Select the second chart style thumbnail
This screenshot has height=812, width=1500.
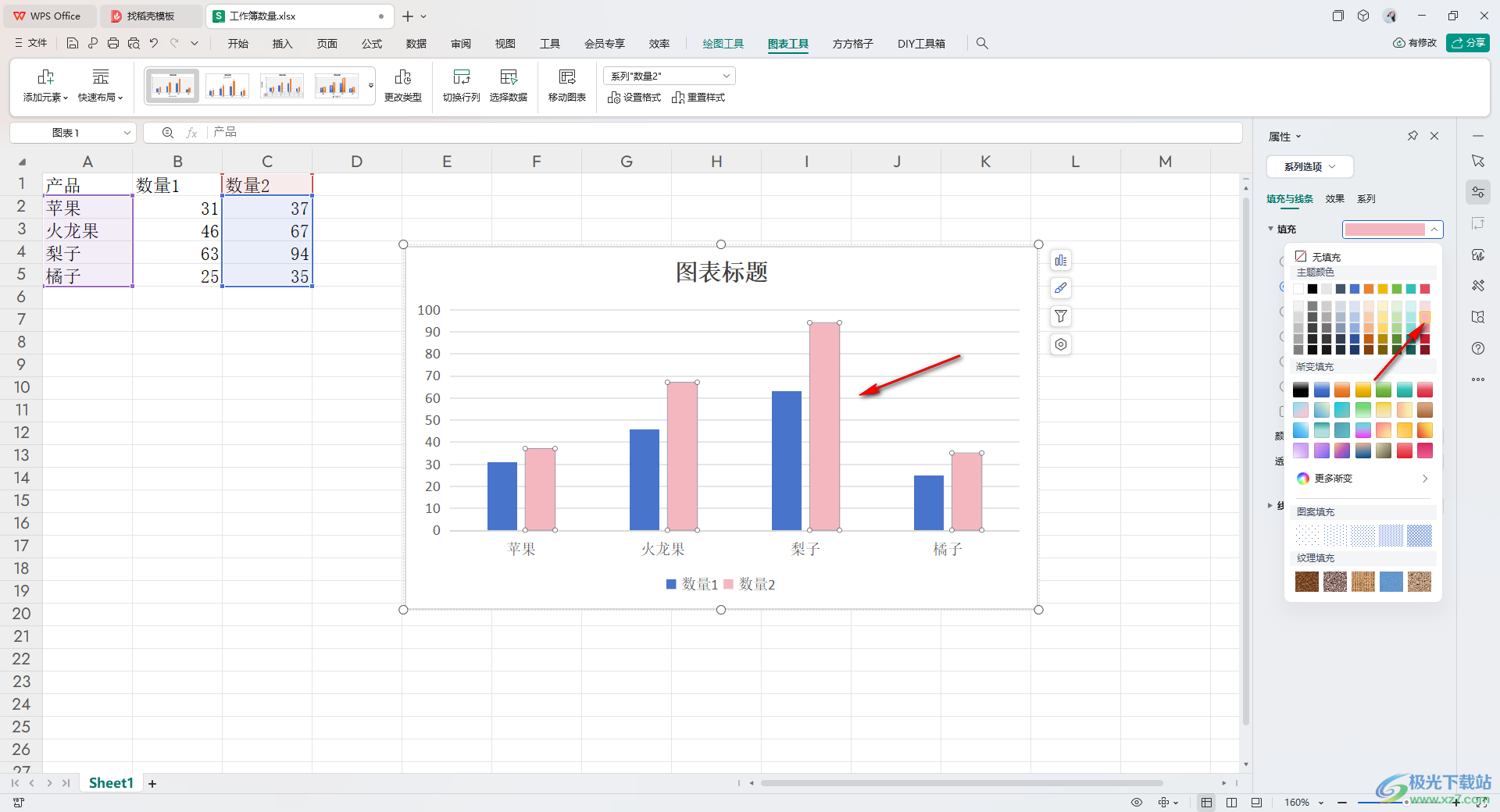[227, 86]
